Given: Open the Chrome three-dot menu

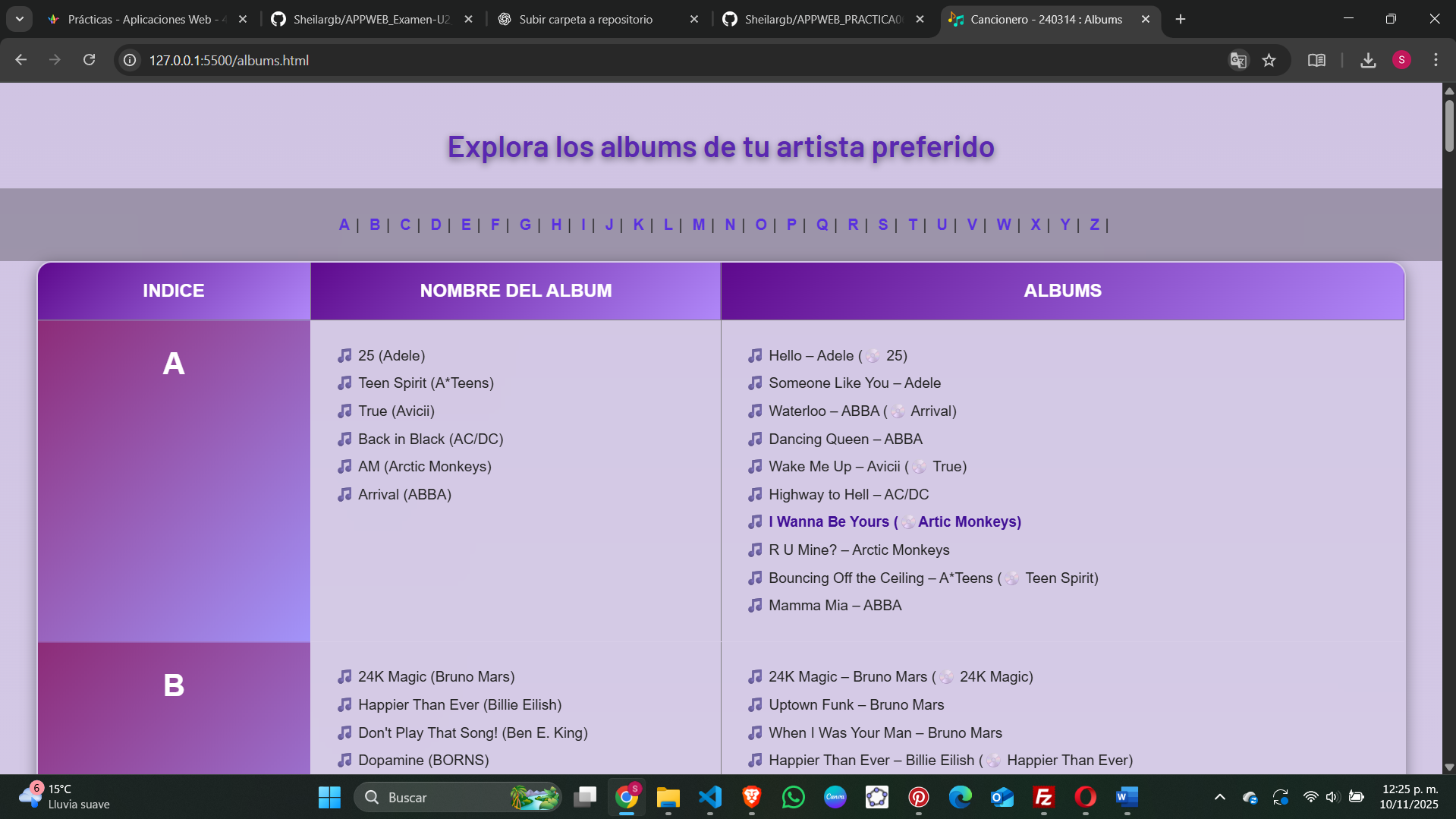Looking at the screenshot, I should coord(1436,60).
